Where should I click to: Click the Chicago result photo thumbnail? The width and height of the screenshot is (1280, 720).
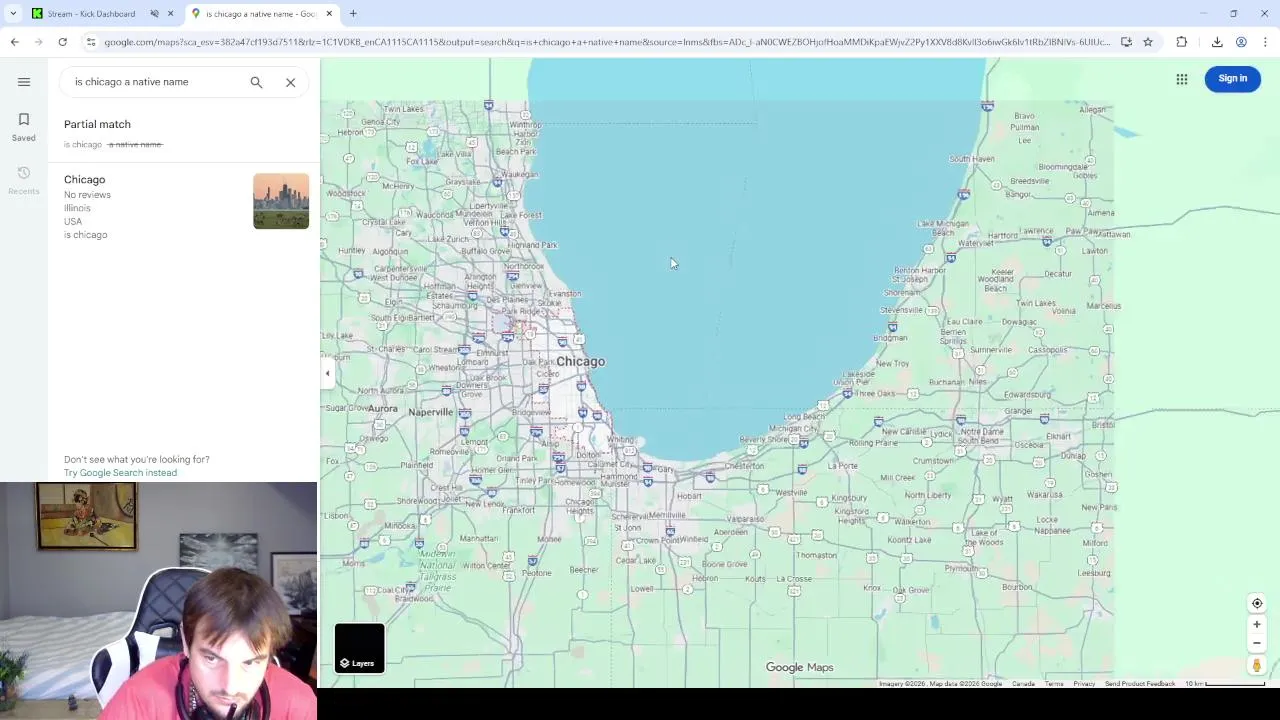281,201
